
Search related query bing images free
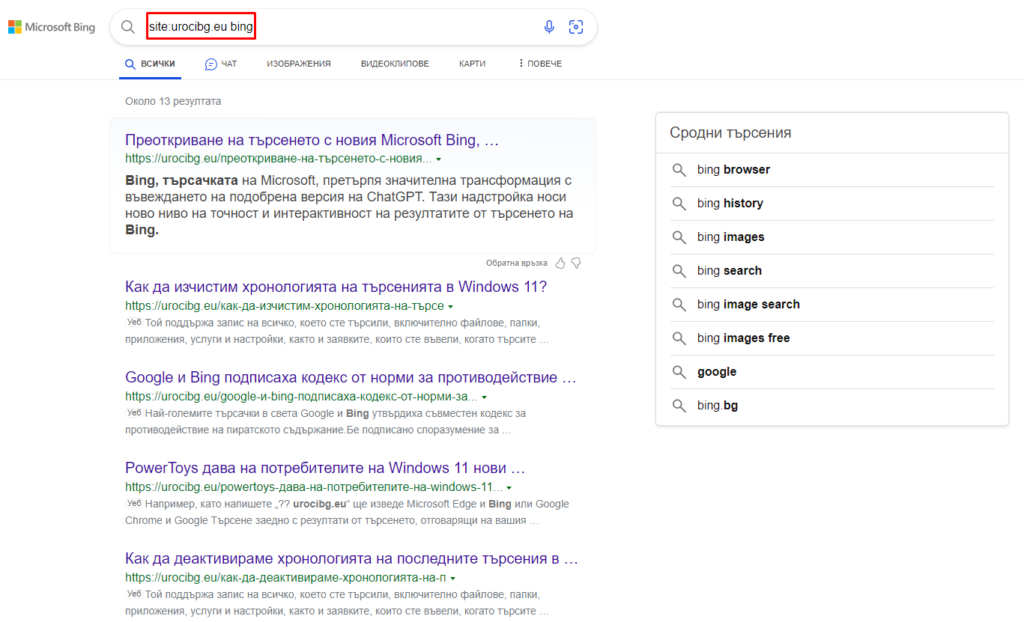(743, 338)
